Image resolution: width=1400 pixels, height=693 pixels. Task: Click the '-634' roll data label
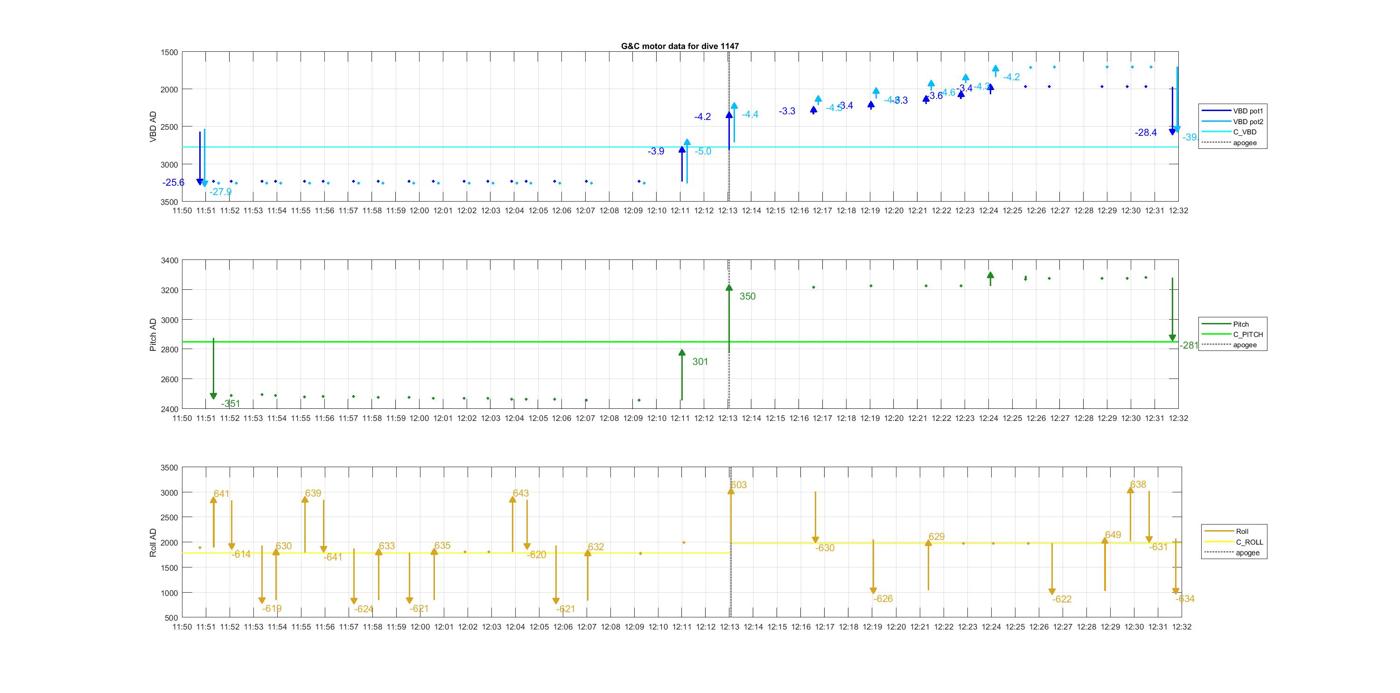(1186, 599)
